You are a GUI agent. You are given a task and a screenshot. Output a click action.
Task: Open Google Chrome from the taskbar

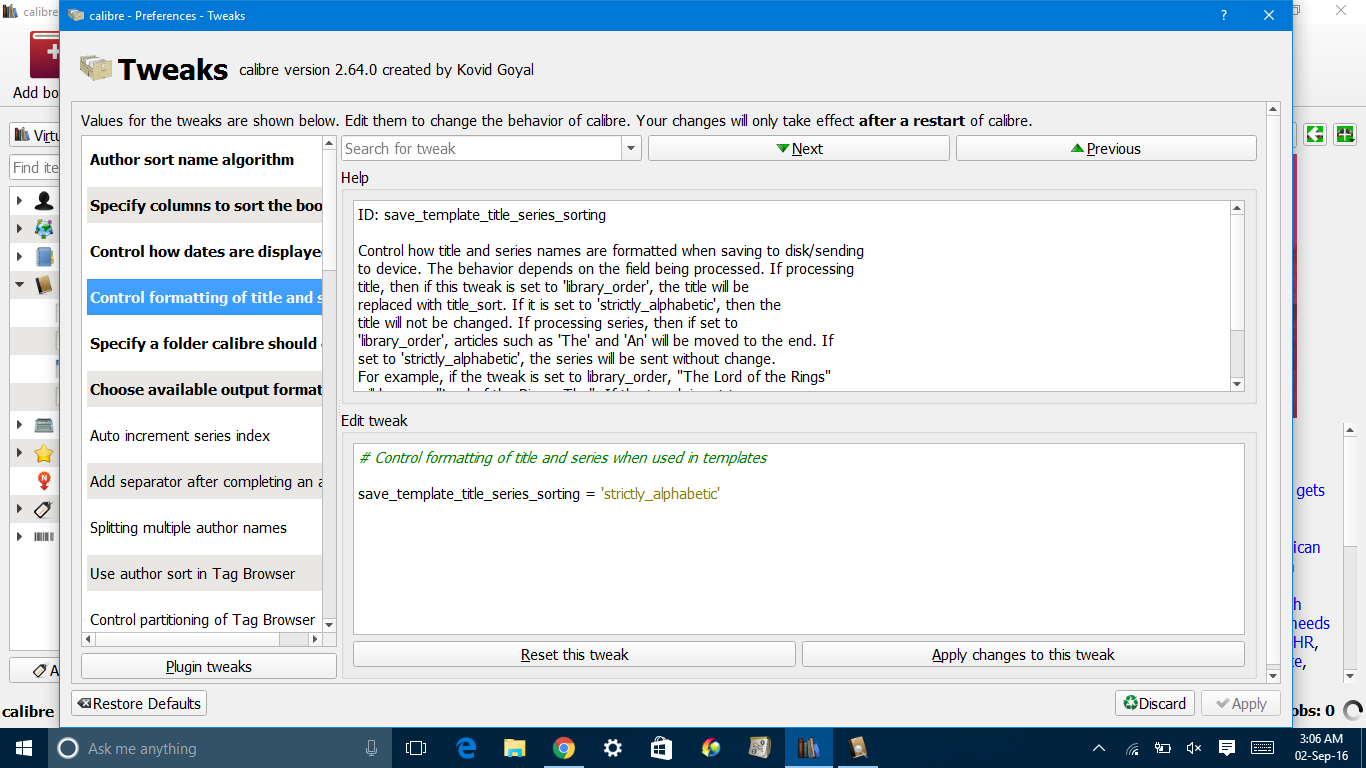coord(564,748)
